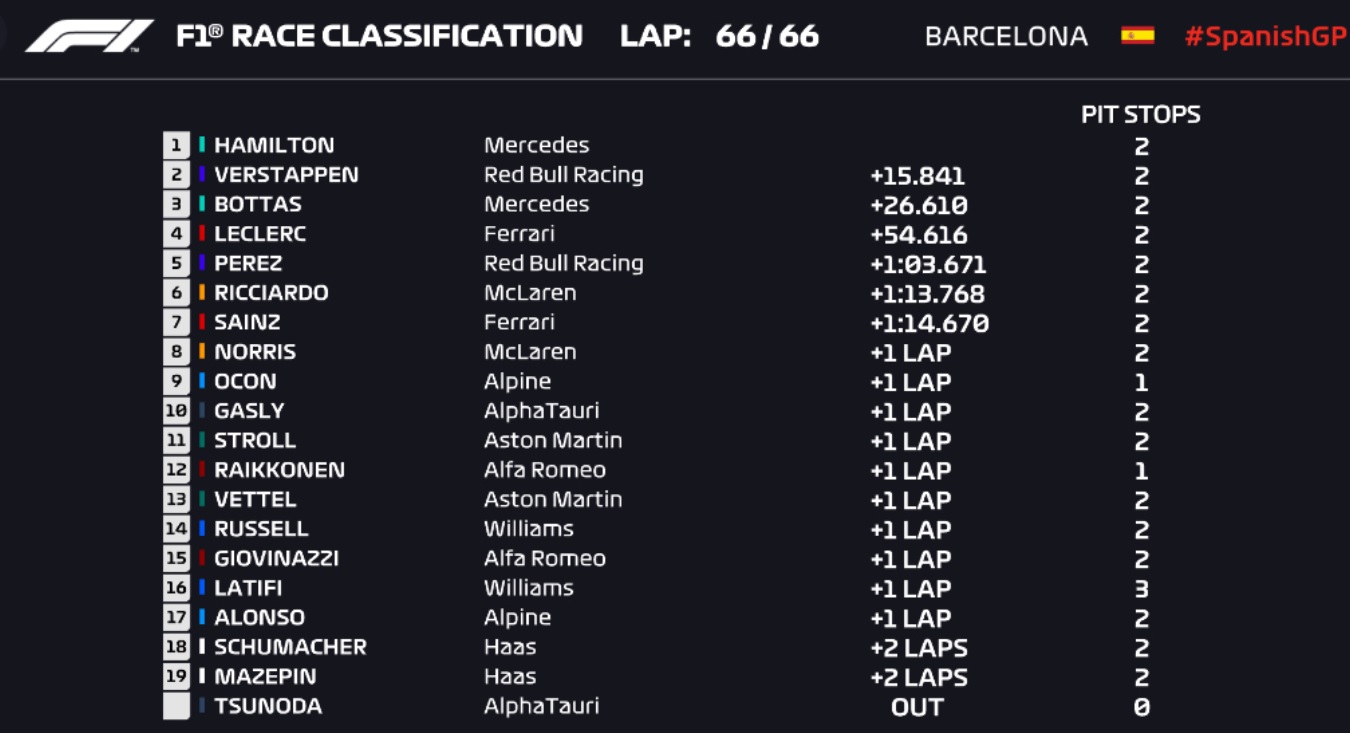This screenshot has height=733, width=1350.
Task: Click the LAP 66 / 66 counter
Action: 719,37
